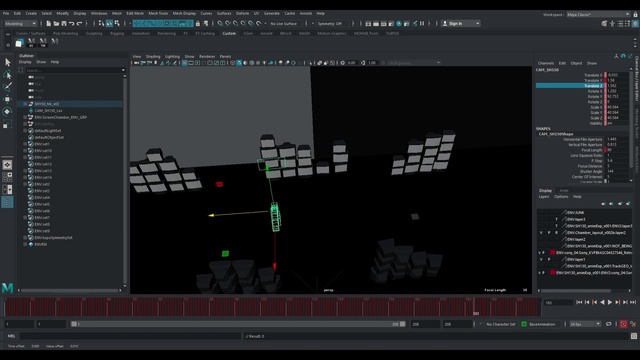Jump to the start of playback range

(x=579, y=302)
